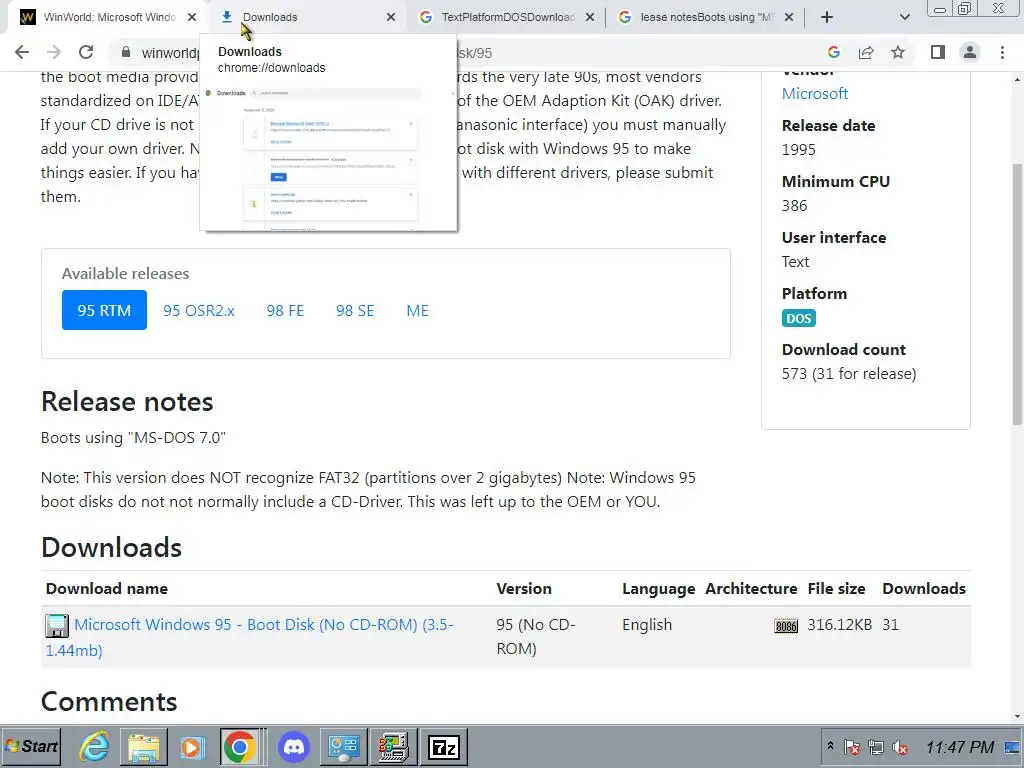Click the '573 (31 for release)' count
Image resolution: width=1024 pixels, height=768 pixels.
click(849, 374)
